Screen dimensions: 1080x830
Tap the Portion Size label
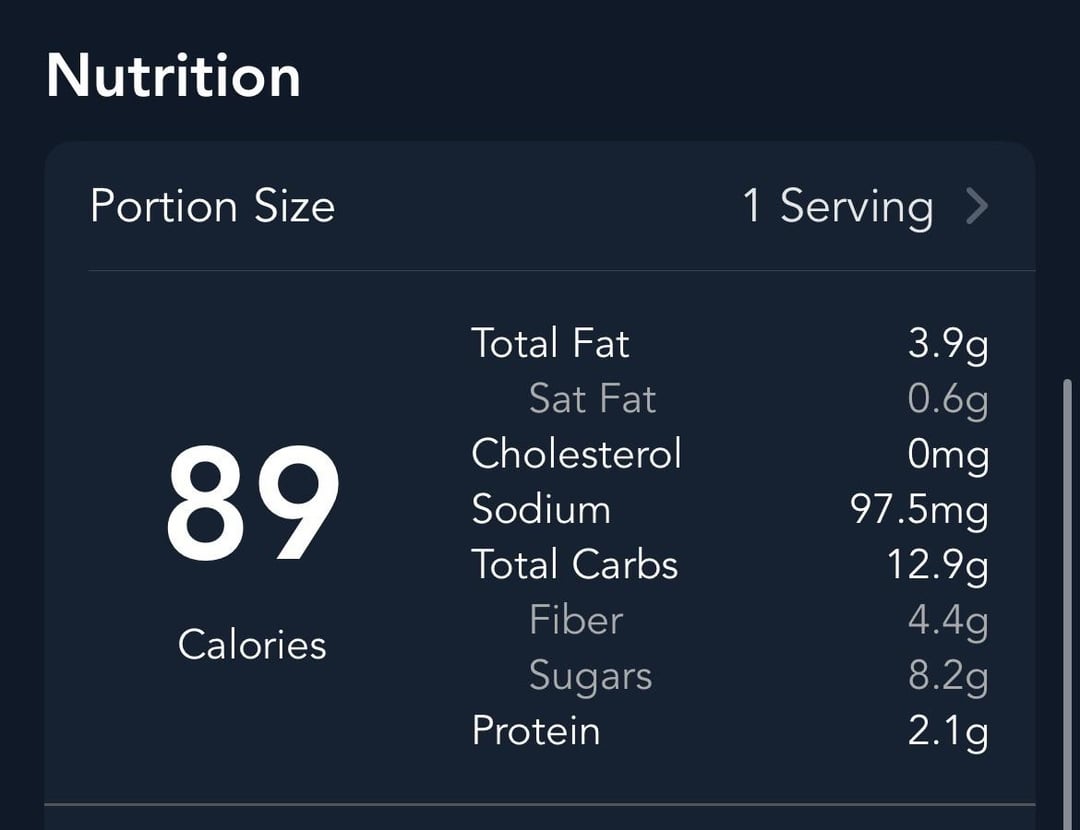pyautogui.click(x=212, y=206)
